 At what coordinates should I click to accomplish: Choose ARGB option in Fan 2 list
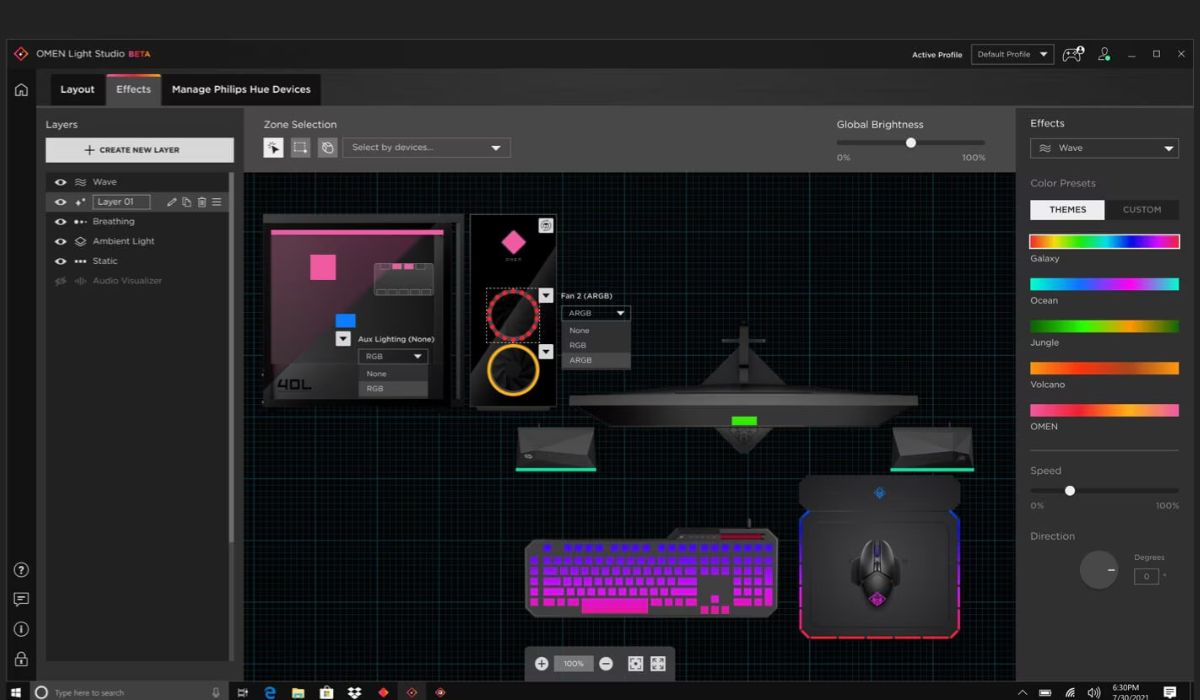[596, 360]
